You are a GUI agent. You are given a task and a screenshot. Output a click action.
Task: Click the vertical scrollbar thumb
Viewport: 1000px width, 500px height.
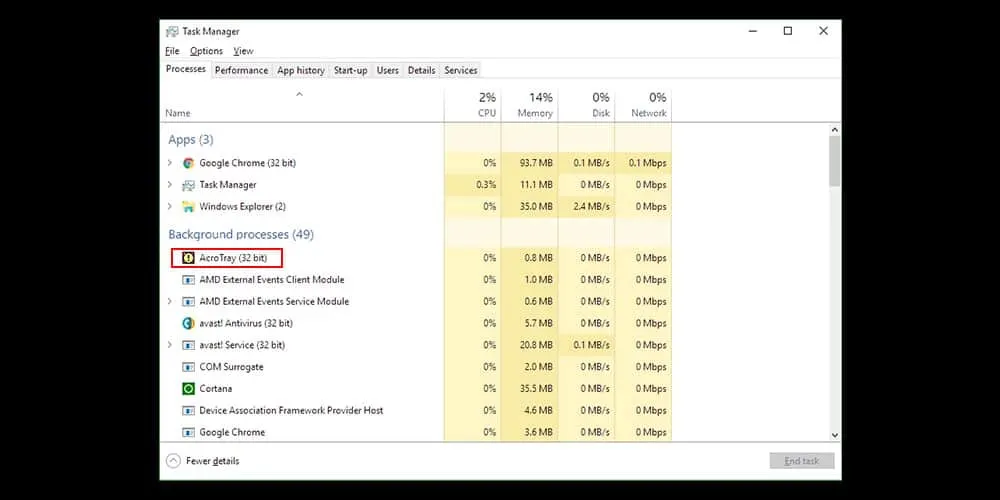tap(835, 161)
